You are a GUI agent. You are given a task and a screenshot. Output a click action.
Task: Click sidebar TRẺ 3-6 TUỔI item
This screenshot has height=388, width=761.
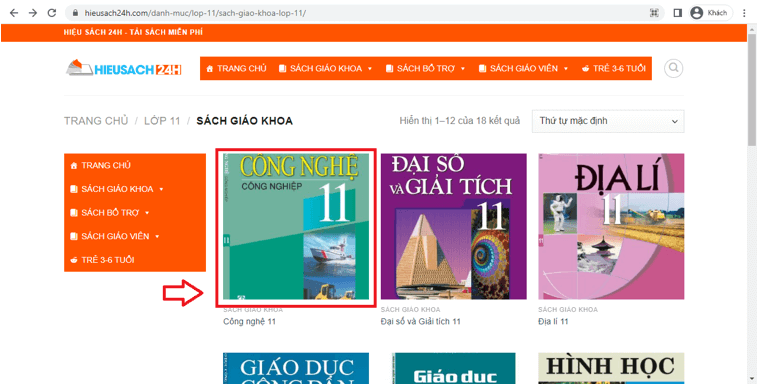coord(135,260)
